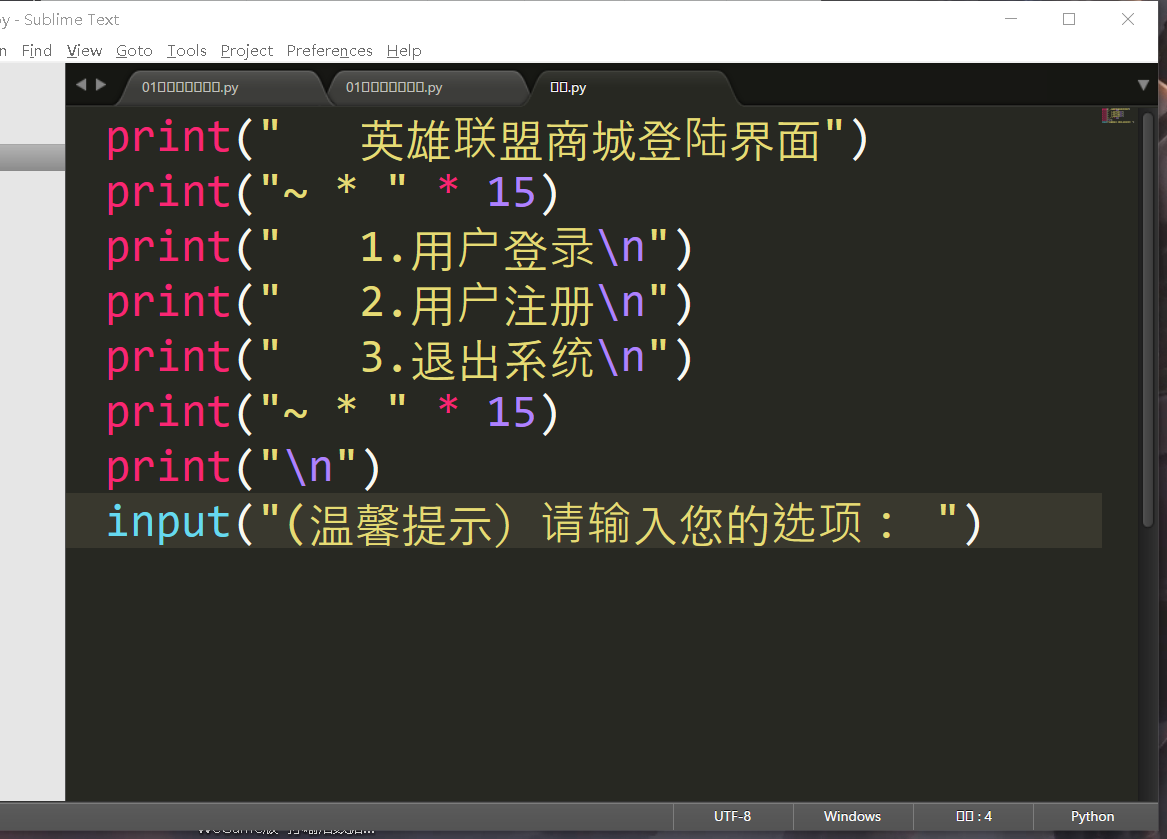The image size is (1167, 839).
Task: Click the line with 1.用户登录
Action: coord(400,248)
